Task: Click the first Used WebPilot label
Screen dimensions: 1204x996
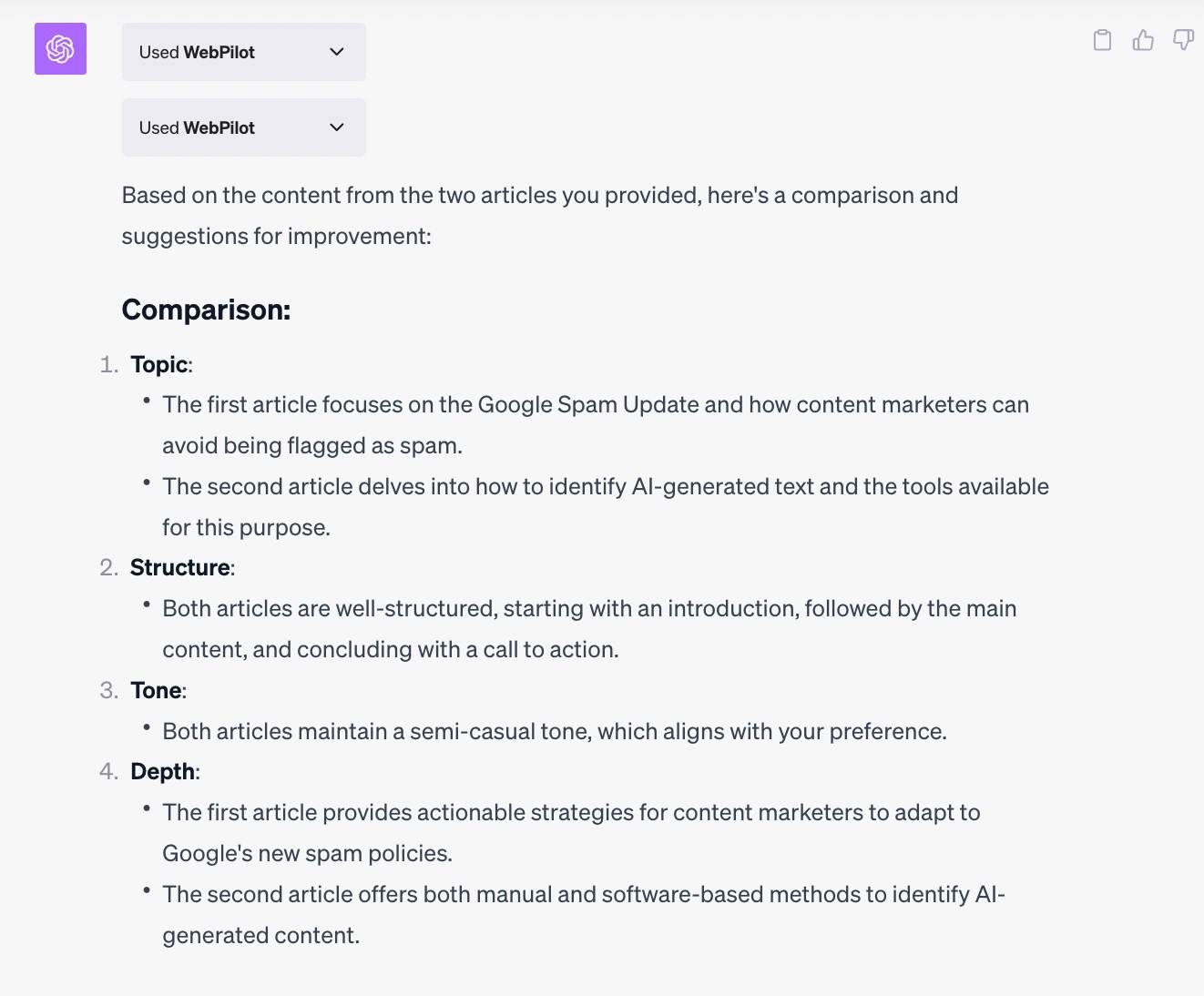Action: point(197,52)
